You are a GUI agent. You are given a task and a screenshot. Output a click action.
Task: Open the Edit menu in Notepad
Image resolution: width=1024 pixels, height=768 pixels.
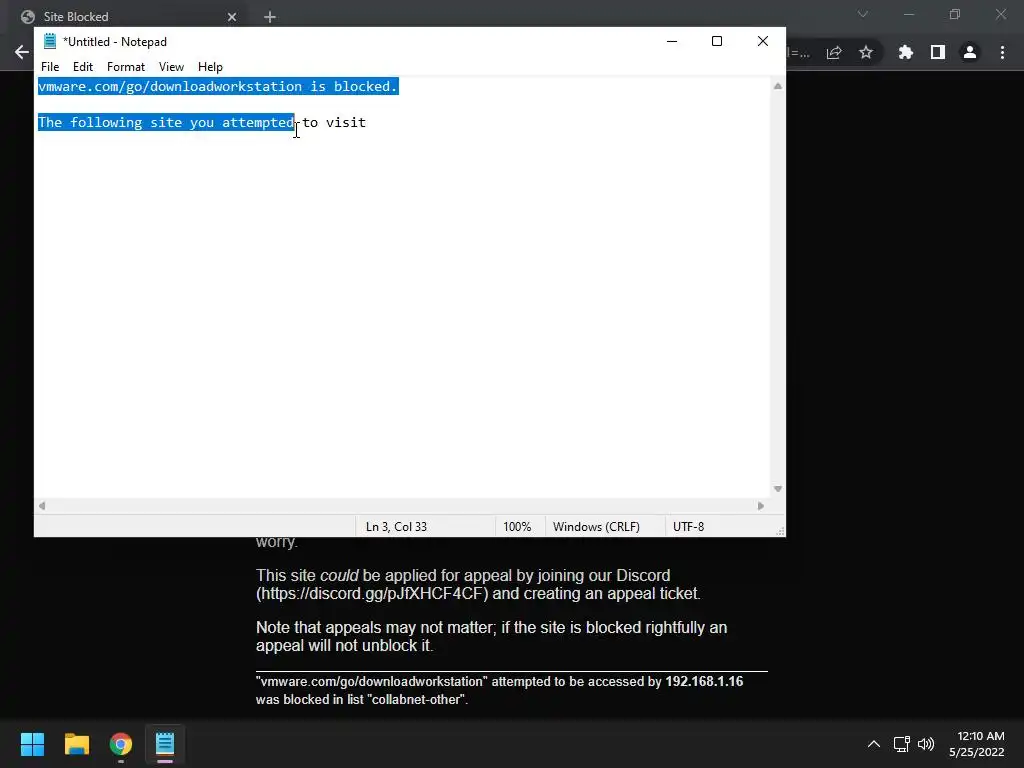pyautogui.click(x=83, y=67)
